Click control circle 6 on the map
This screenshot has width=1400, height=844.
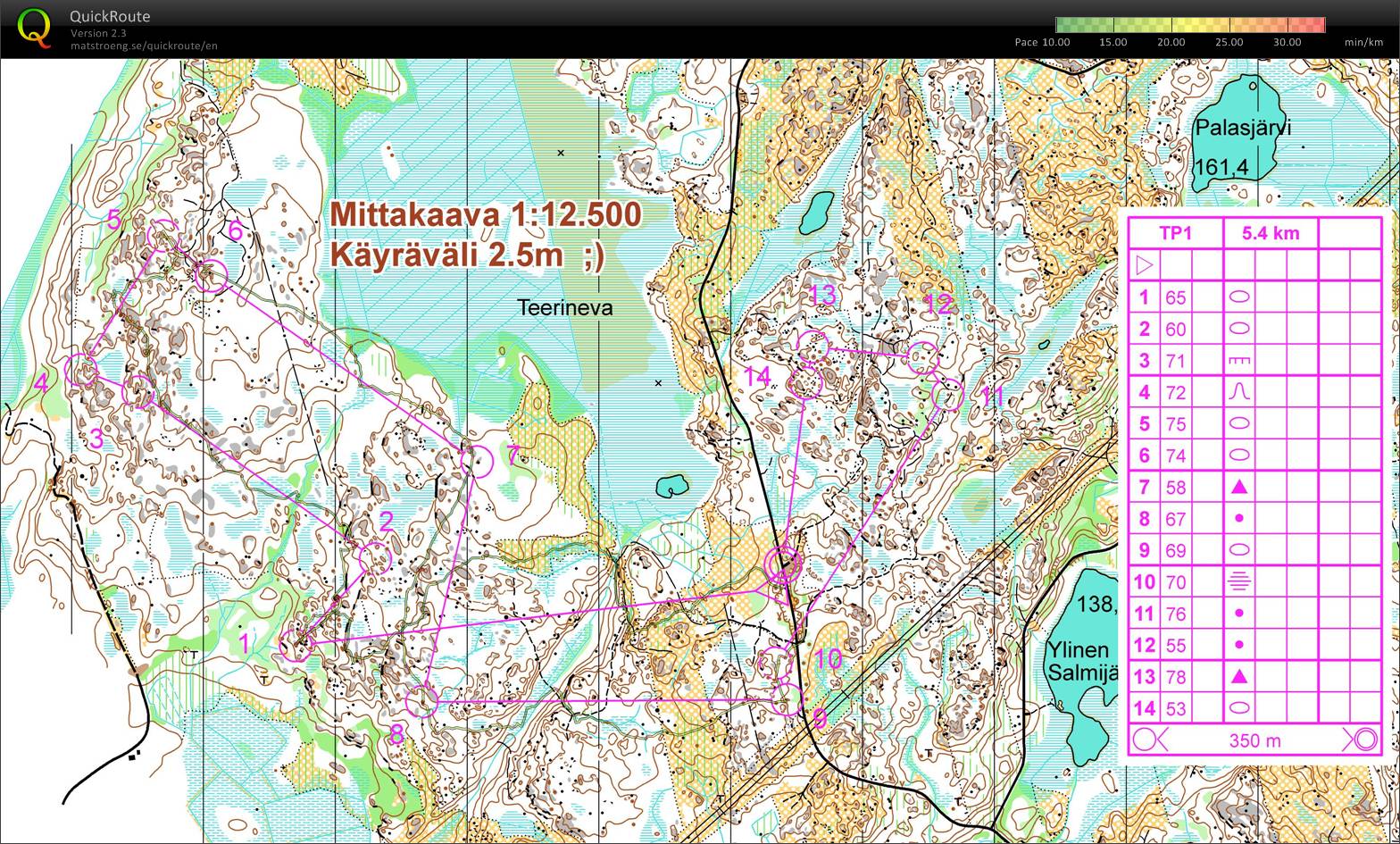click(212, 275)
